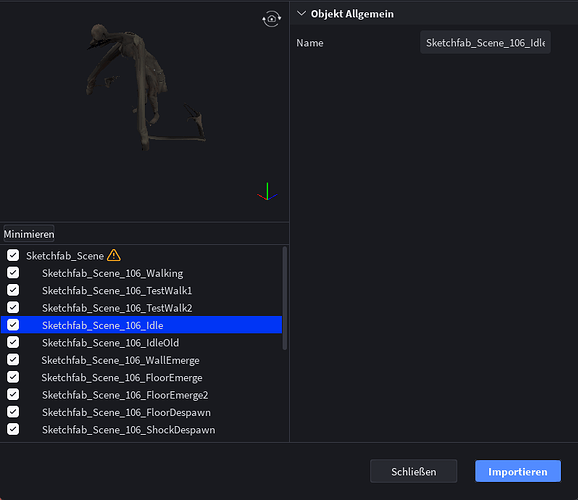This screenshot has width=578, height=500.
Task: Uncheck Sketchfab_Scene_106_Walking checkbox
Action: [13, 273]
